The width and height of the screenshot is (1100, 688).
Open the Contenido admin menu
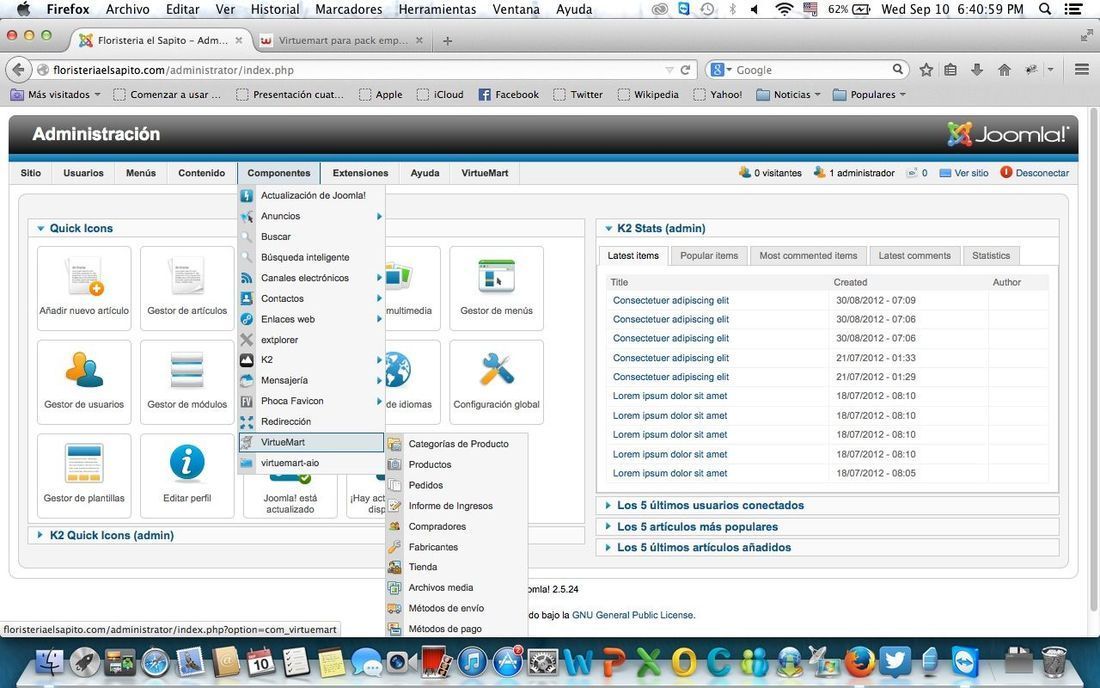click(201, 173)
